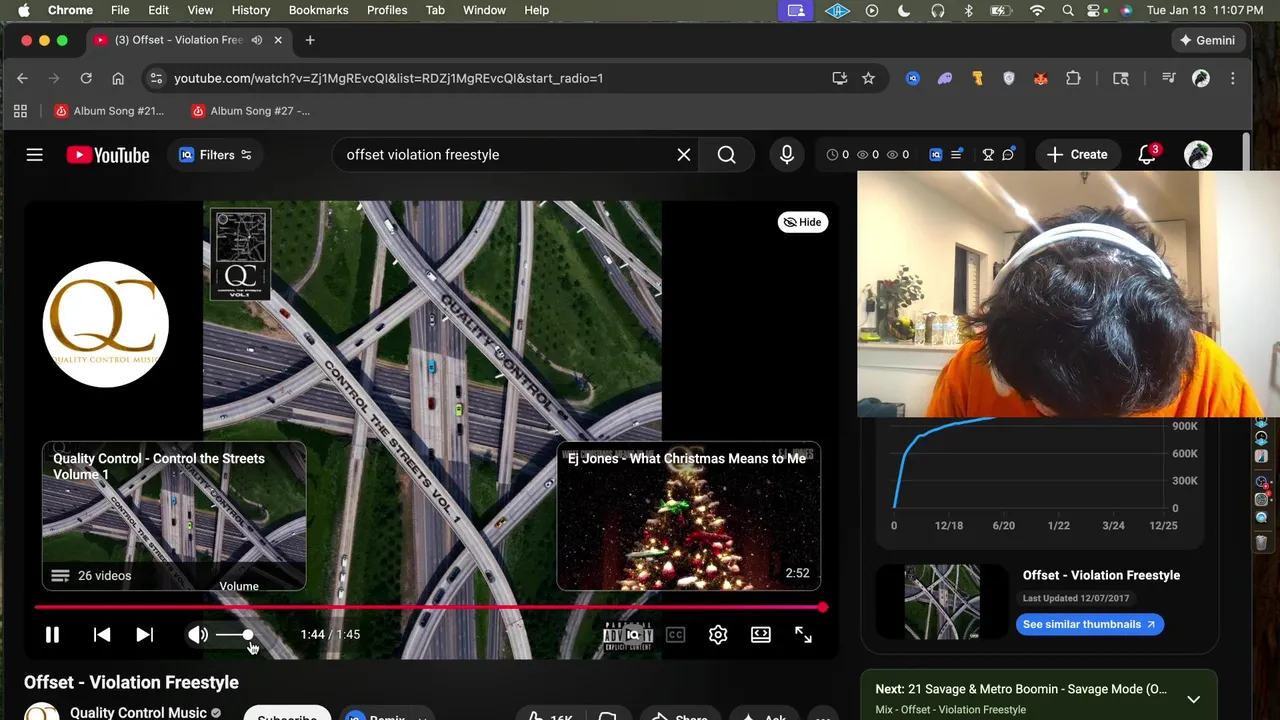This screenshot has height=720, width=1280.
Task: Skip to next video in player
Action: point(144,635)
